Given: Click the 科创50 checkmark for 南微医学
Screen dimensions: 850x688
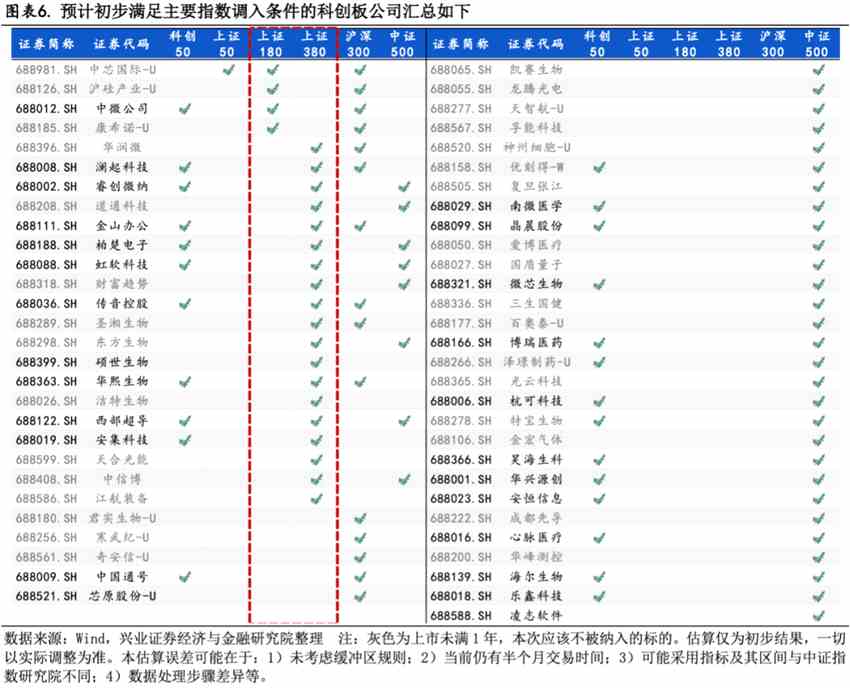Looking at the screenshot, I should [x=599, y=206].
